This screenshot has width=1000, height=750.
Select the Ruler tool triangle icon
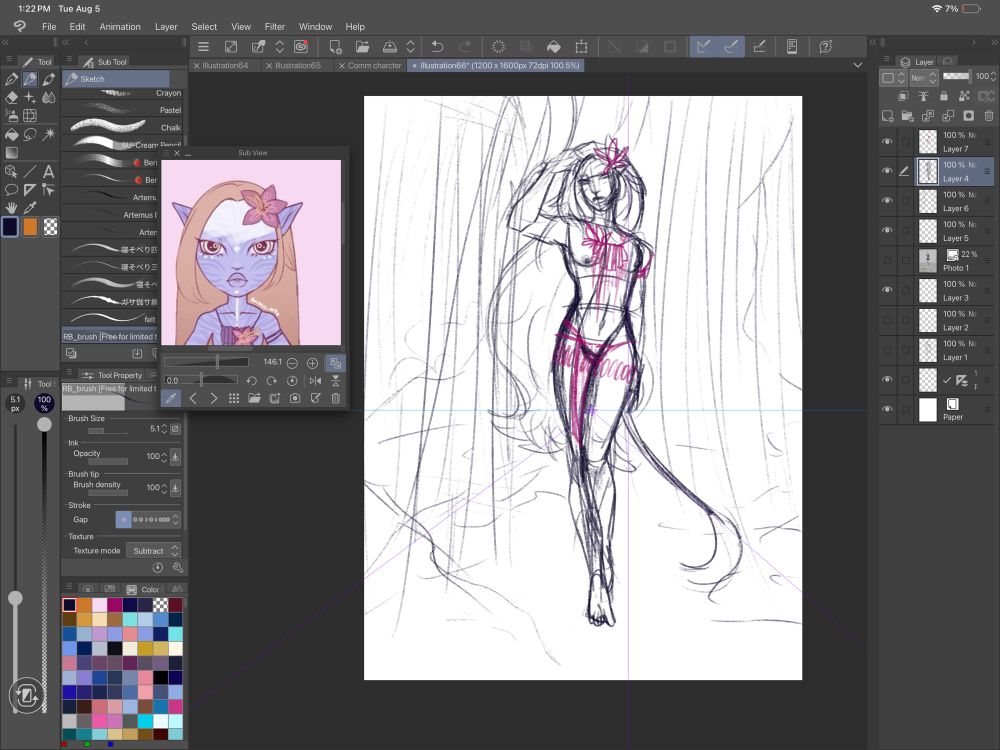[30, 189]
